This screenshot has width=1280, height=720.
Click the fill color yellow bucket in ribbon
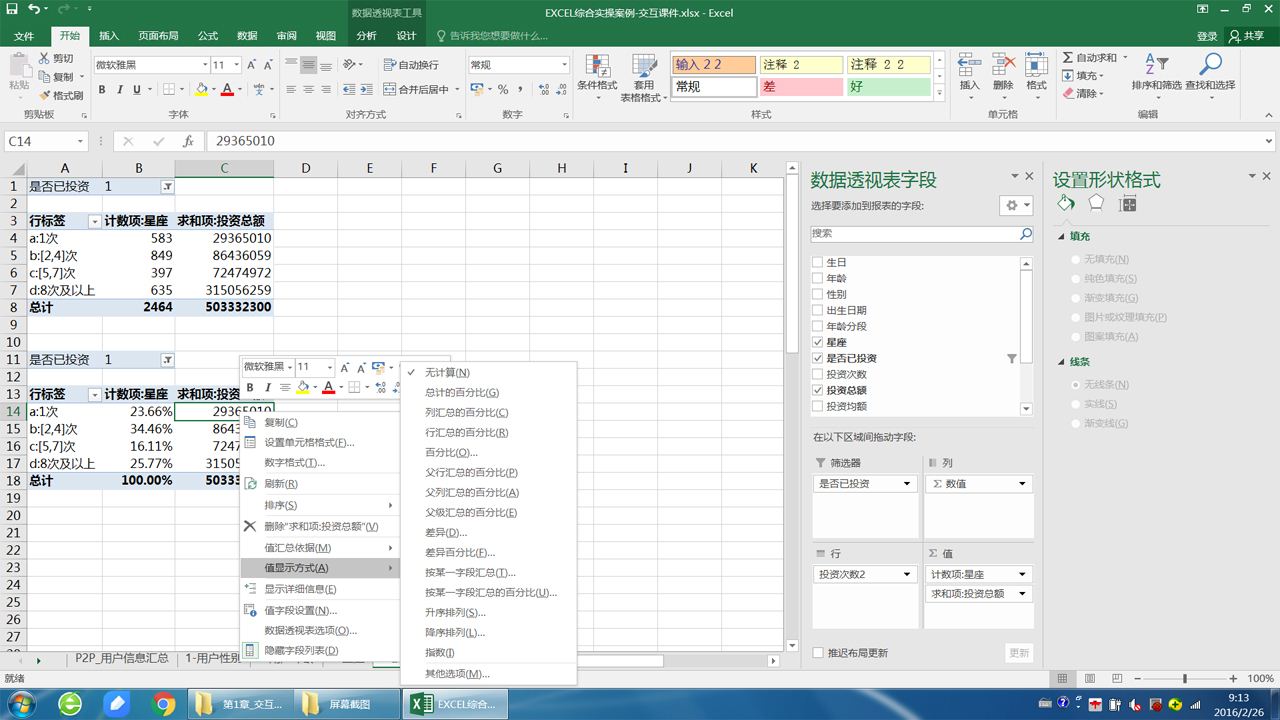(201, 89)
